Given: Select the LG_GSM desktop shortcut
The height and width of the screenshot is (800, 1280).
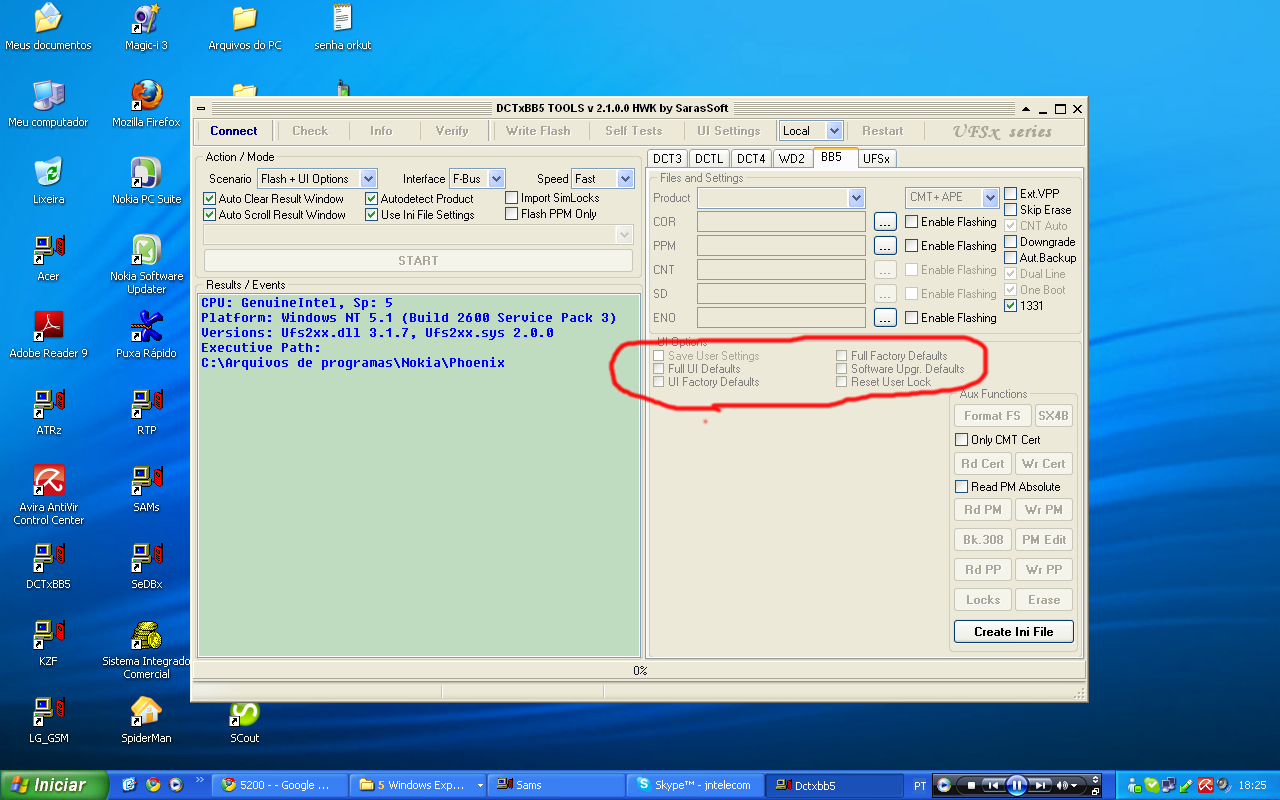Looking at the screenshot, I should 48,720.
